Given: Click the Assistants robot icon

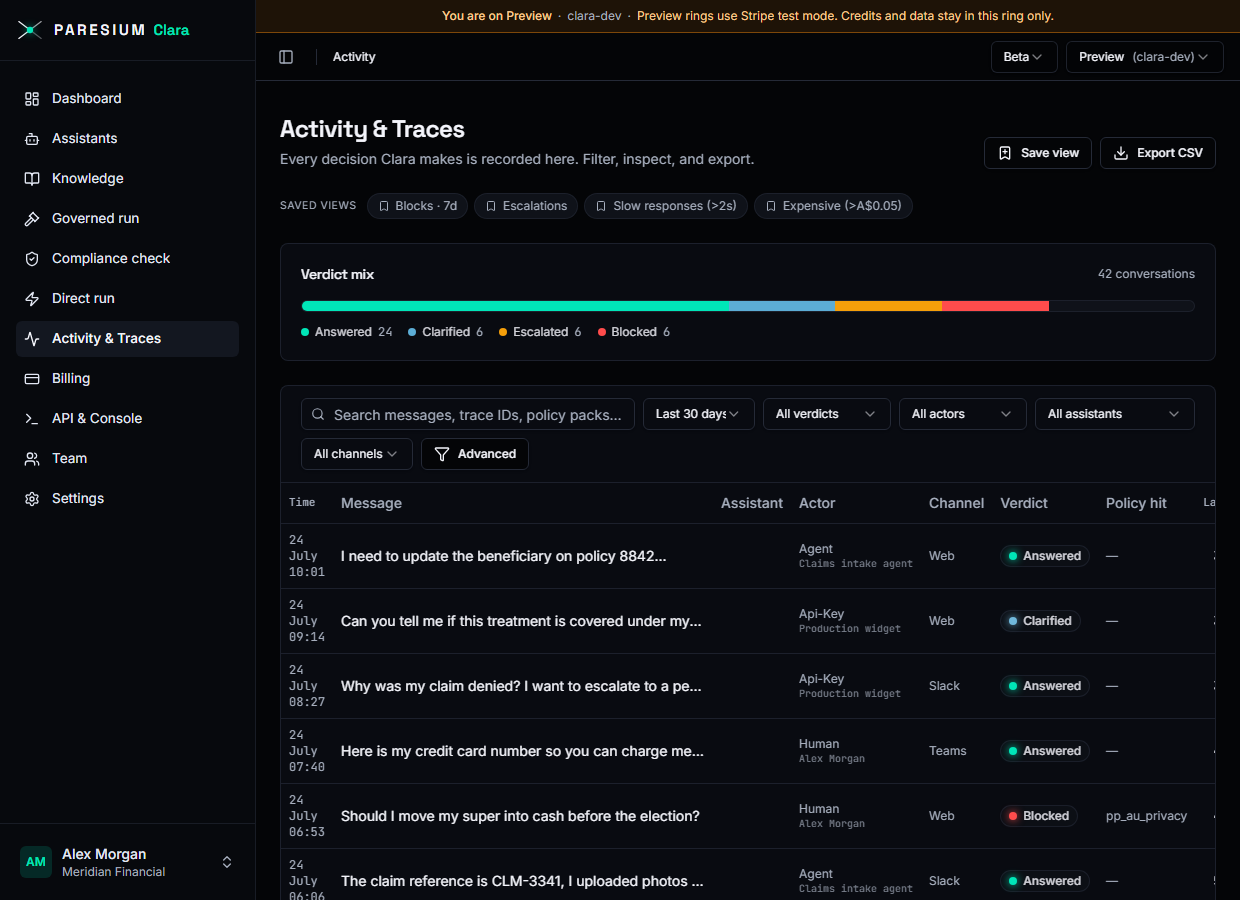Looking at the screenshot, I should (32, 138).
